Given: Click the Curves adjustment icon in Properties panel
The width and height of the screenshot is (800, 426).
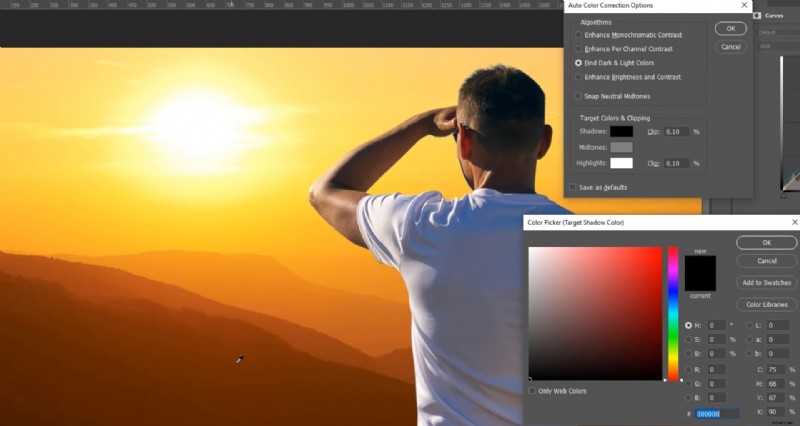Looking at the screenshot, I should click(x=757, y=16).
